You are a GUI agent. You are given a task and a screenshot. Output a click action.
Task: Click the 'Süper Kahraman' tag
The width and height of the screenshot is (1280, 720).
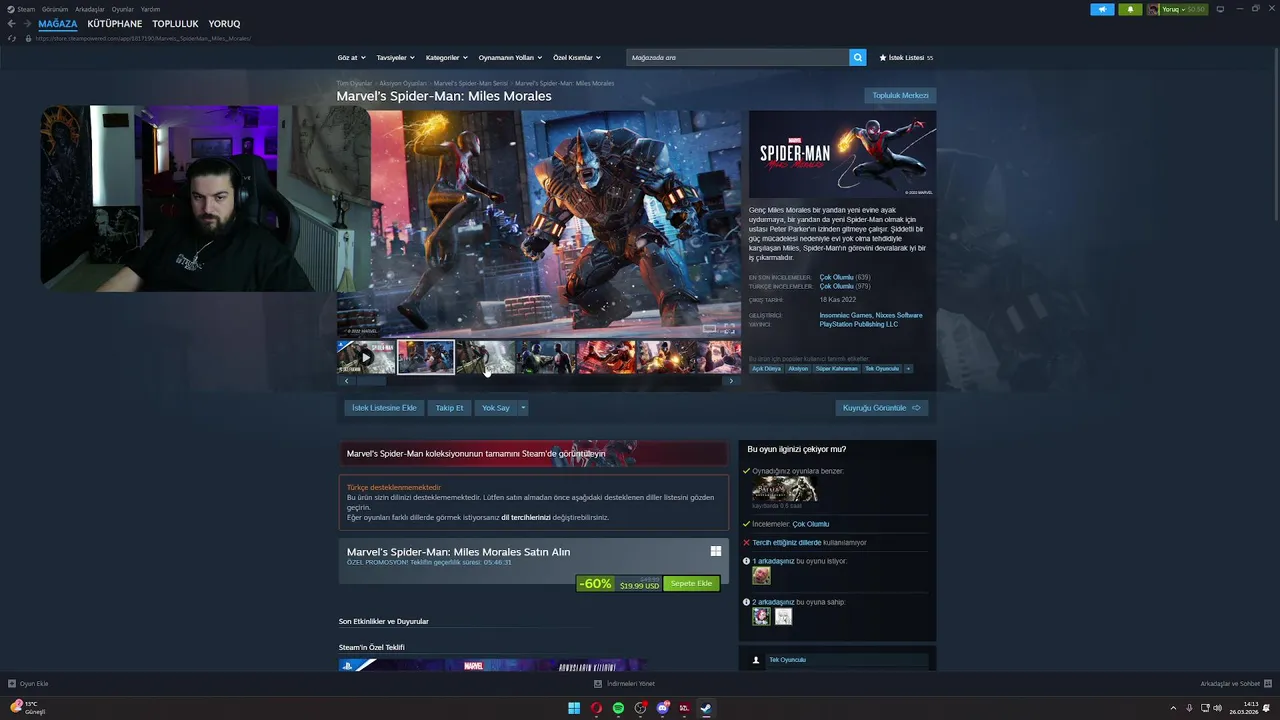point(836,369)
